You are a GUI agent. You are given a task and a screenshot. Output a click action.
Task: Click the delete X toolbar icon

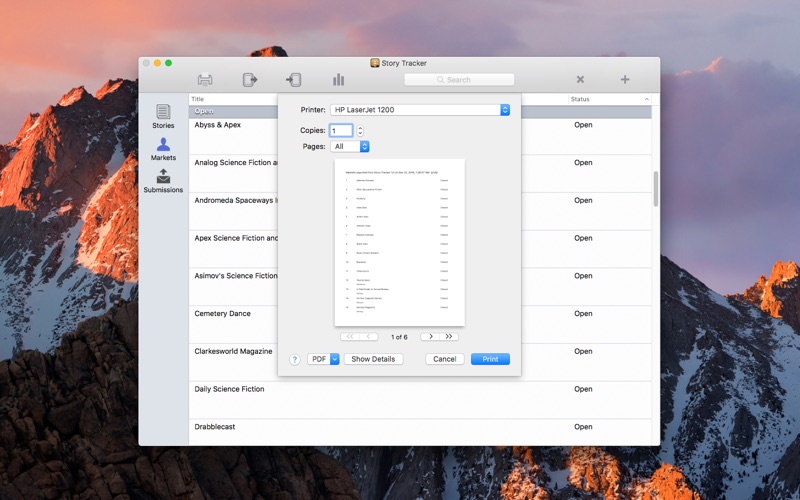click(580, 79)
